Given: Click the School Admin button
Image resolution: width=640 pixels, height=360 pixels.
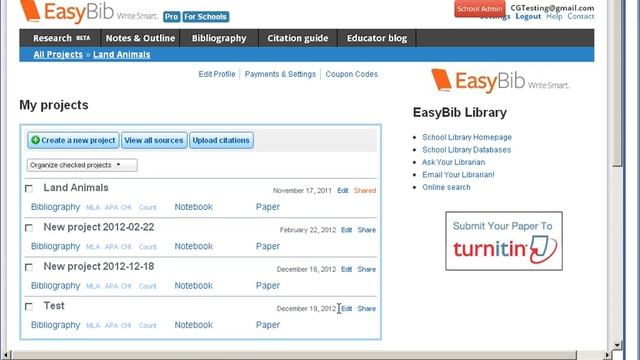Looking at the screenshot, I should coord(480,9).
